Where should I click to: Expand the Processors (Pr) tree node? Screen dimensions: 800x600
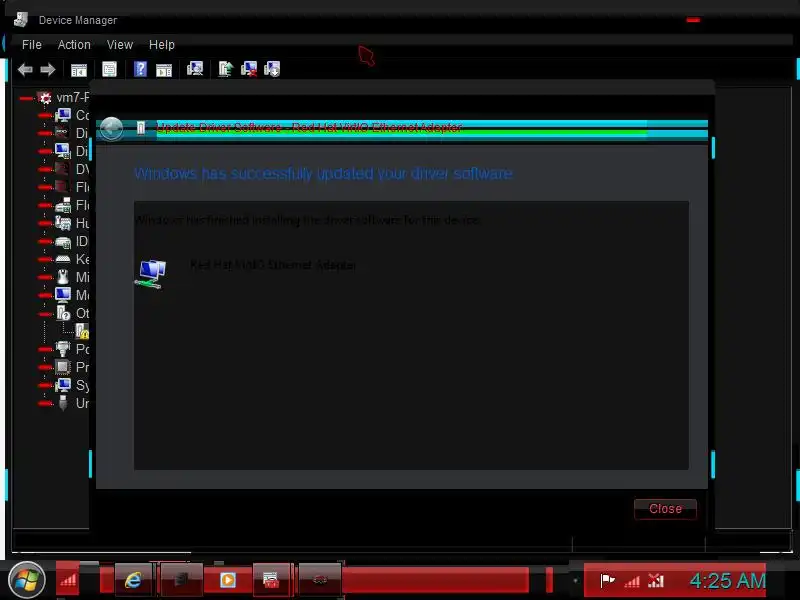pyautogui.click(x=45, y=367)
